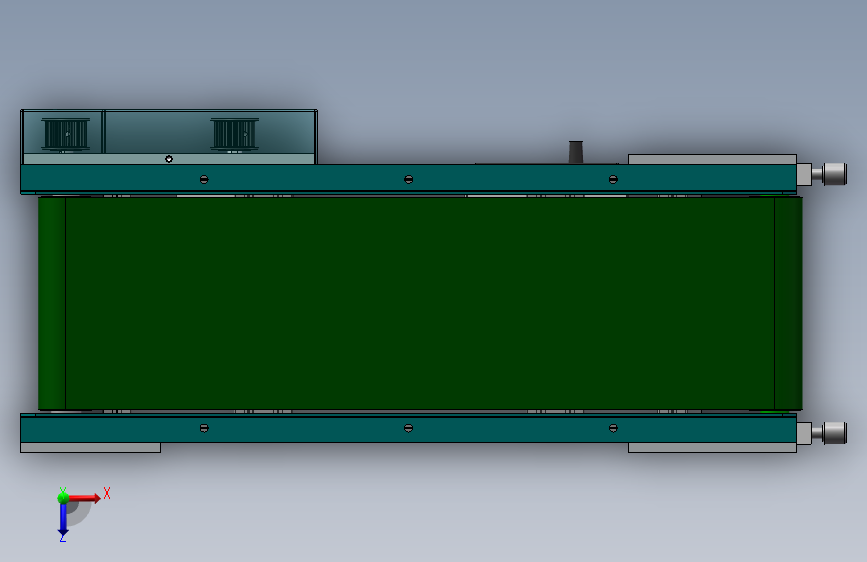Select the black knob above the upper rail
Viewport: 867px width, 562px height.
click(576, 152)
